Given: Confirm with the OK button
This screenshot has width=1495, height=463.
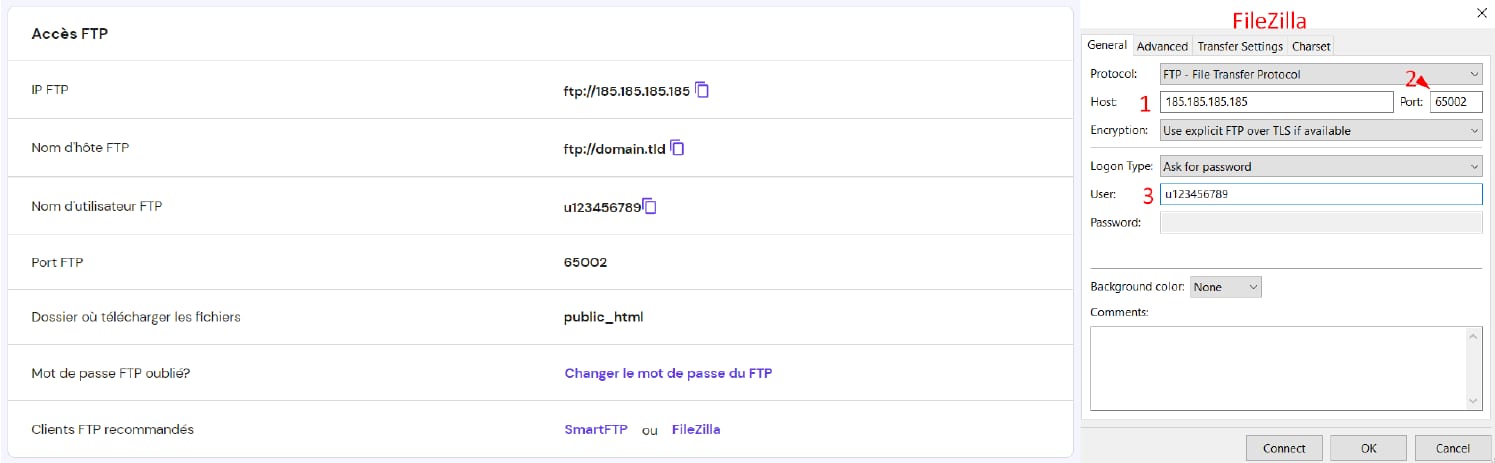Looking at the screenshot, I should (x=1368, y=448).
